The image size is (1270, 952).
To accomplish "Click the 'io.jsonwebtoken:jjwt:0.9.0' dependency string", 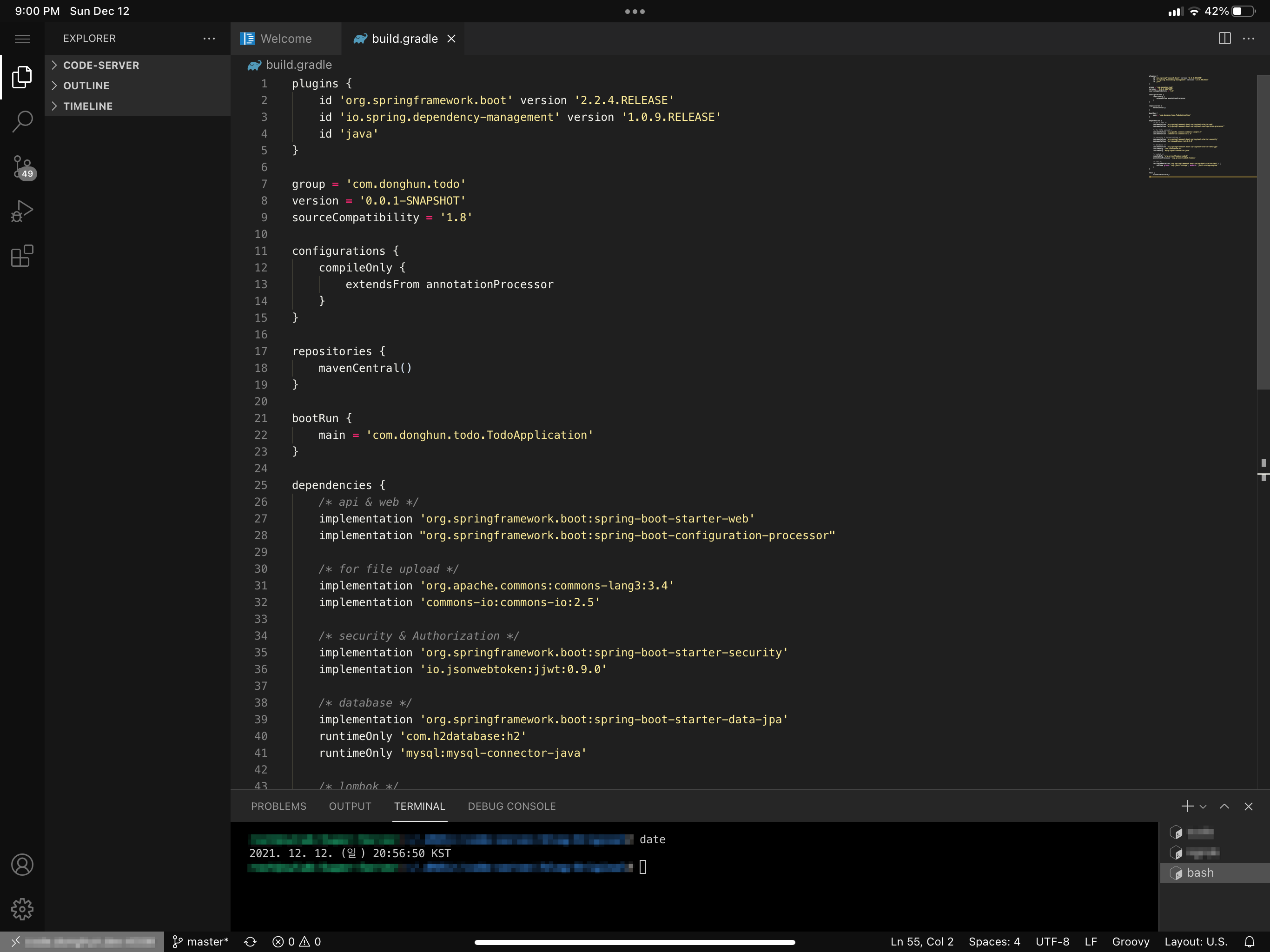I will pyautogui.click(x=513, y=669).
